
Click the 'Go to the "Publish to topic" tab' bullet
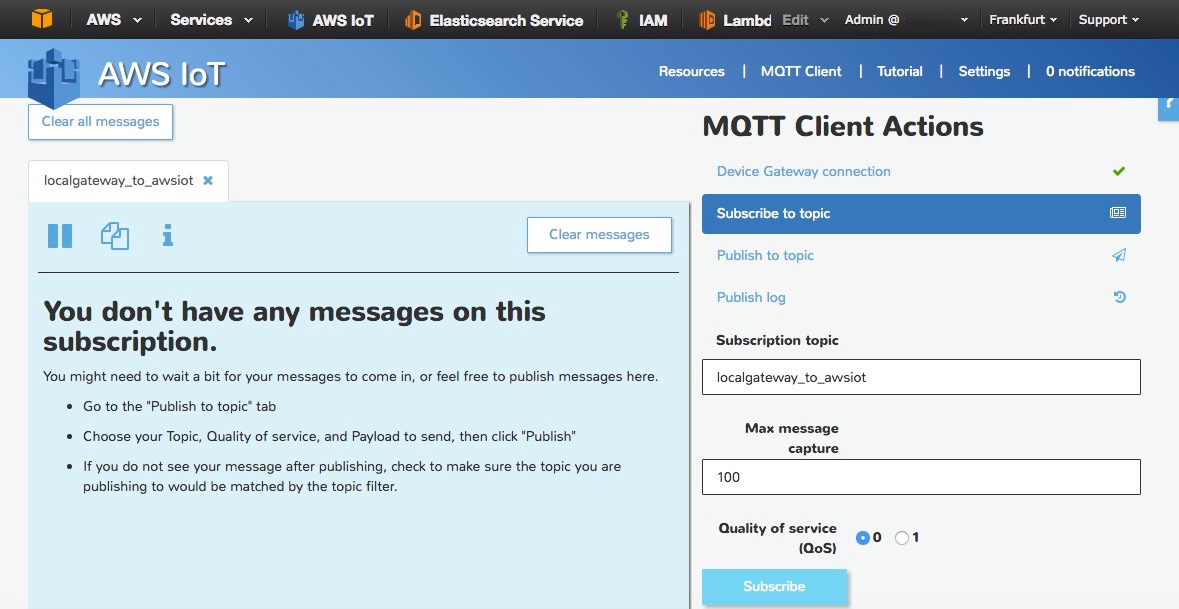click(x=179, y=406)
